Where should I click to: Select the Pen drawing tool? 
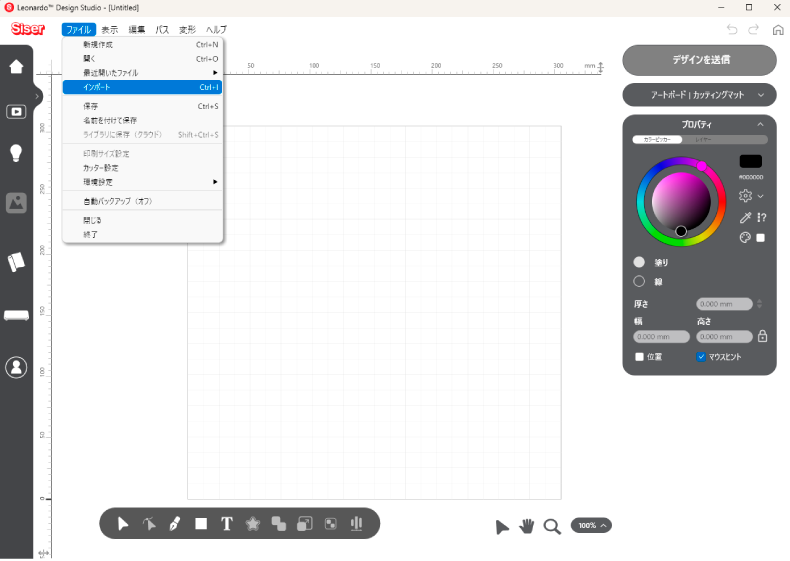click(x=175, y=524)
